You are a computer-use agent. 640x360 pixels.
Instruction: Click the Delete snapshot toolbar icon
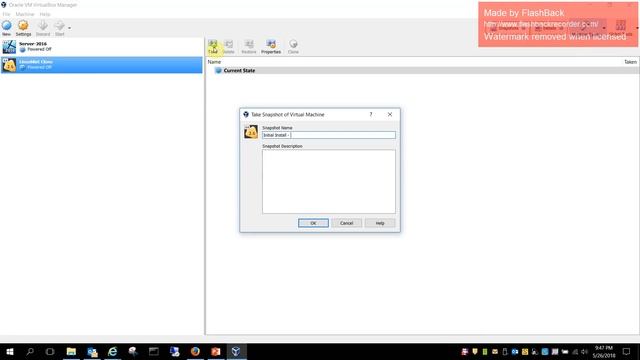click(229, 47)
